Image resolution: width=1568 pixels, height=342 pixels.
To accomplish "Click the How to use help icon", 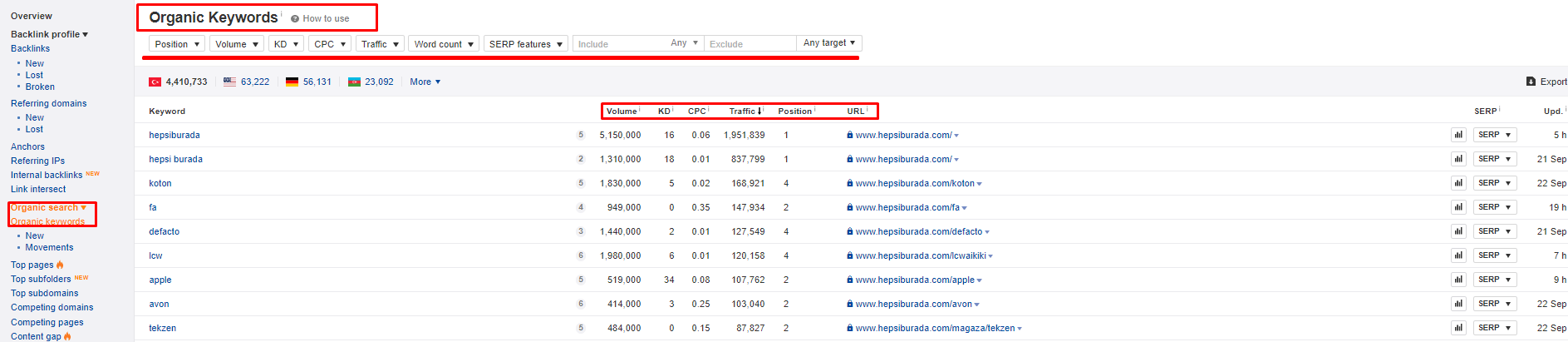I will click(x=295, y=18).
